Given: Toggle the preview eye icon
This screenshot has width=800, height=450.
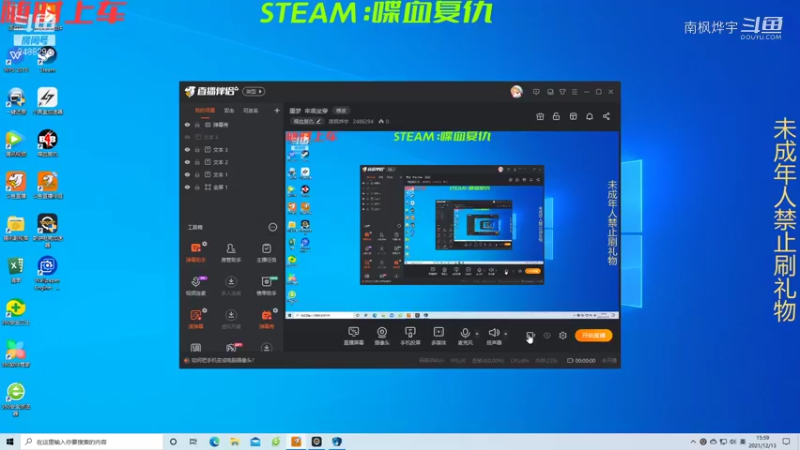Looking at the screenshot, I should [x=546, y=336].
